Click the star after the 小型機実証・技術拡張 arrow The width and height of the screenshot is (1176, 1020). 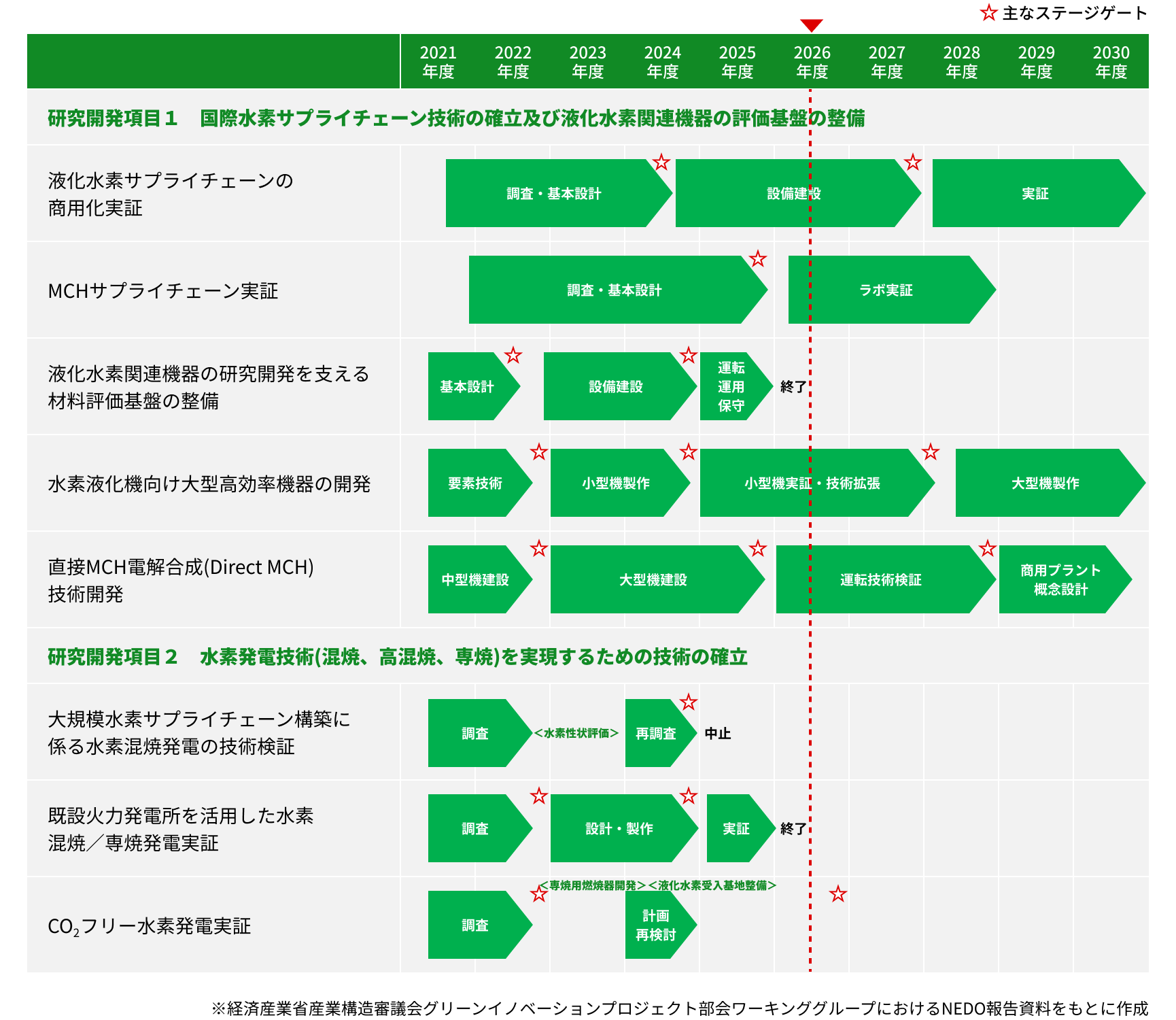click(x=931, y=452)
